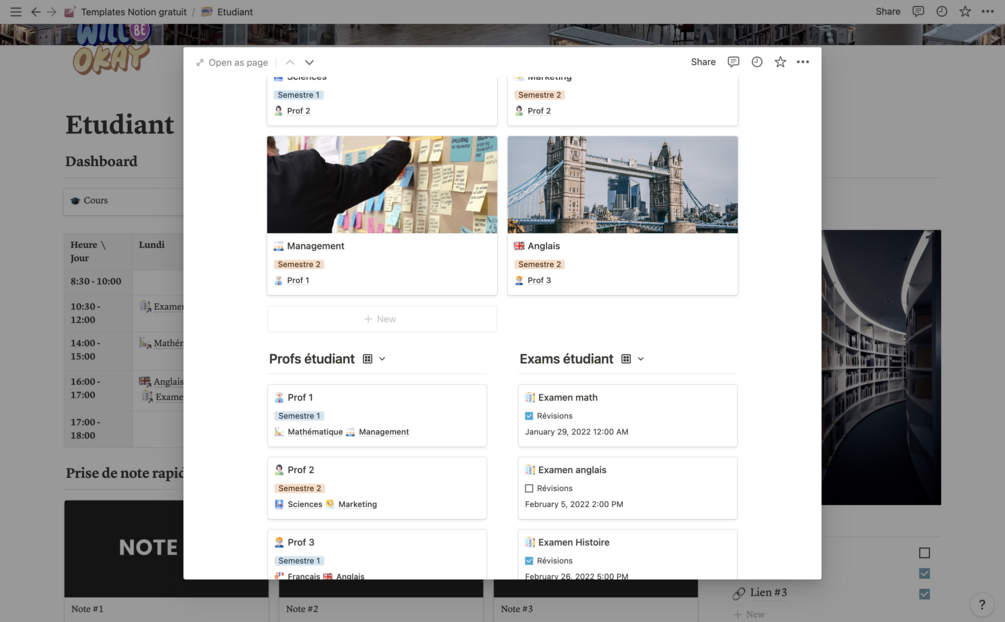Click gallery view icon beside Profs étudiant
This screenshot has width=1005, height=622.
(367, 359)
